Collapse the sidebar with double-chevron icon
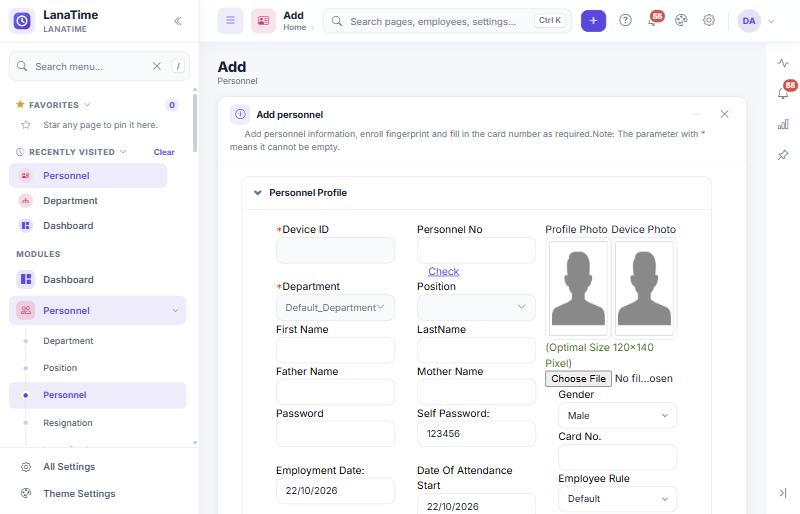800x514 pixels. (x=178, y=21)
